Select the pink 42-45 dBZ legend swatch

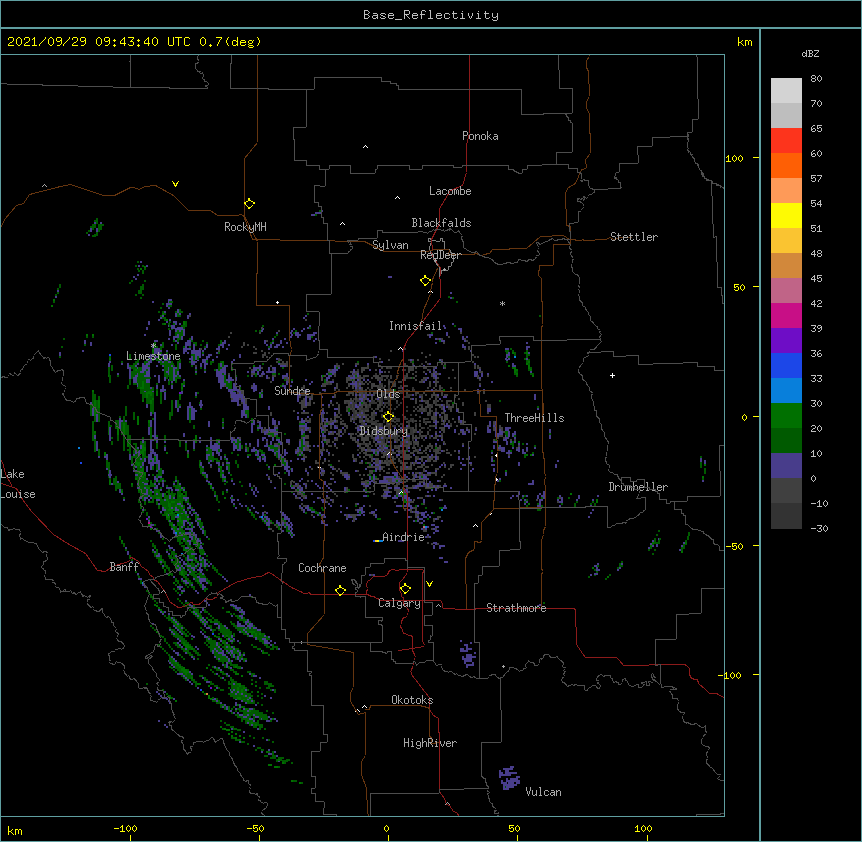(786, 291)
